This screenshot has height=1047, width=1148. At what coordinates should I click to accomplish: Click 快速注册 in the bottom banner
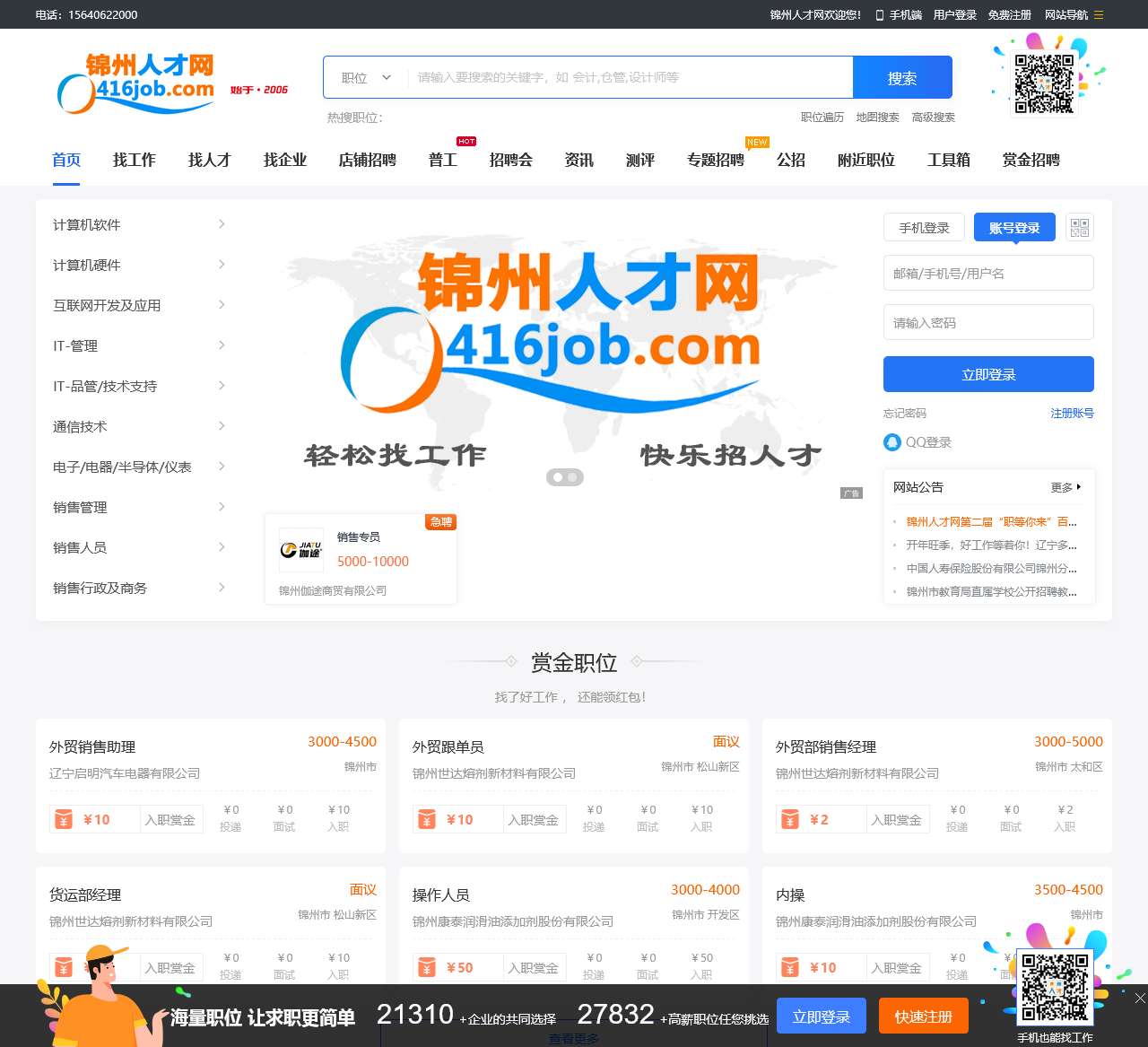[x=924, y=1016]
